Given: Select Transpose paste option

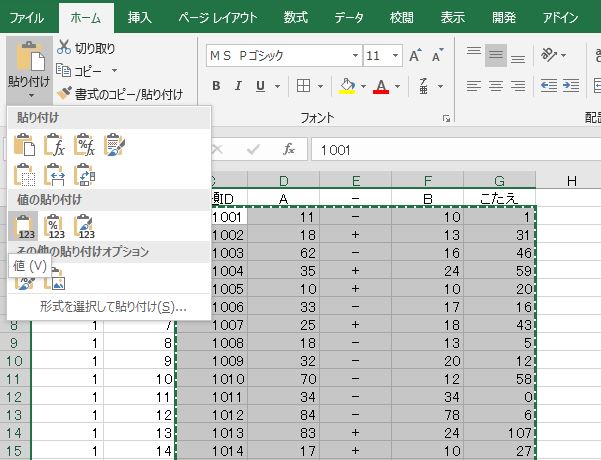Looking at the screenshot, I should tap(84, 175).
